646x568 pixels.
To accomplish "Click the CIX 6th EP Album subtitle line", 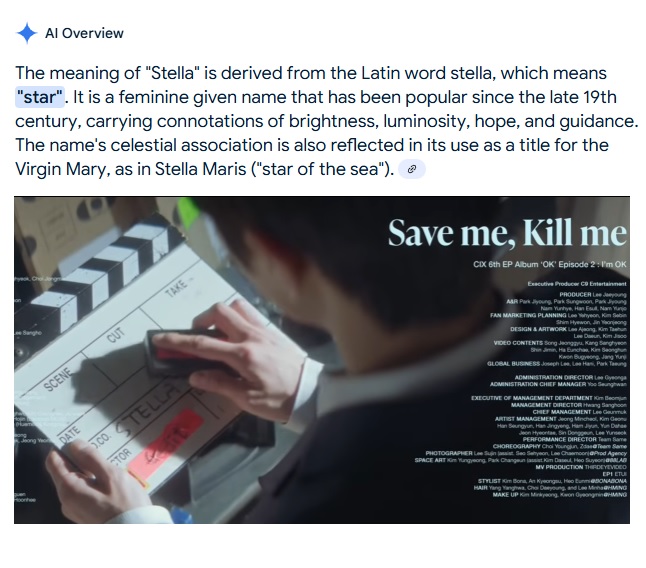I will (x=550, y=264).
